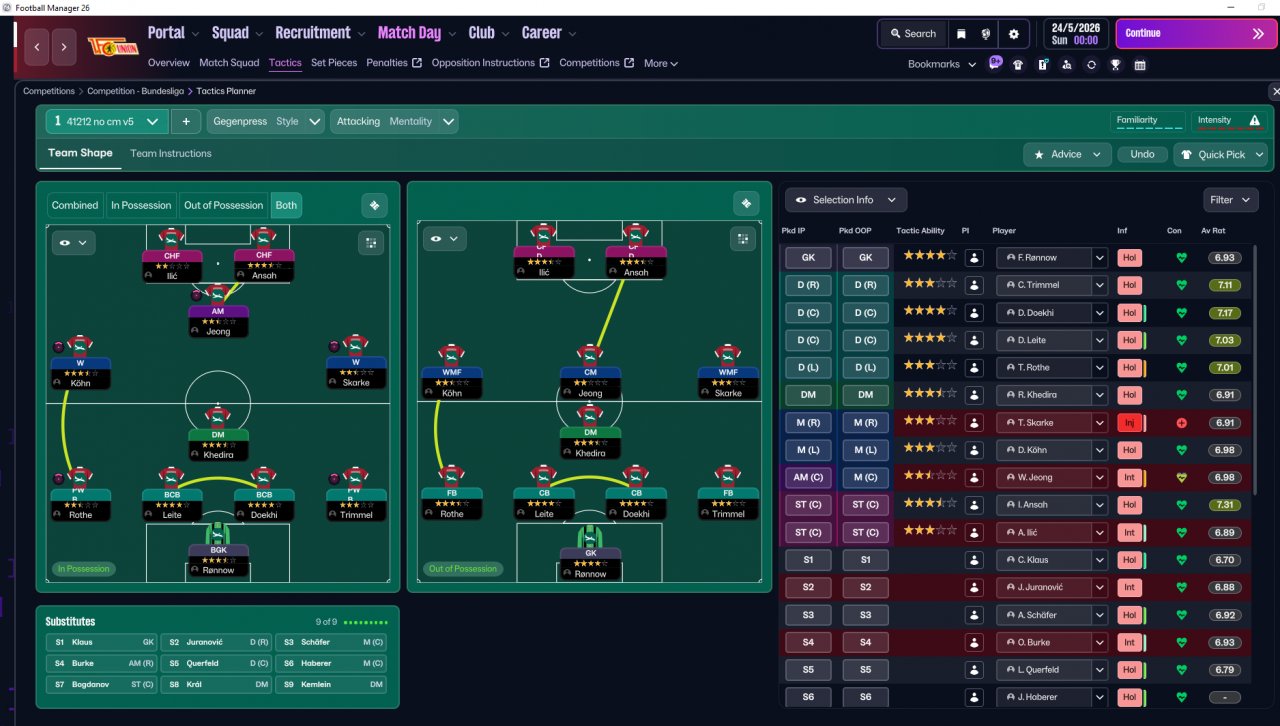This screenshot has width=1280, height=726.
Task: Switch to the Team Instructions tab
Action: (171, 153)
